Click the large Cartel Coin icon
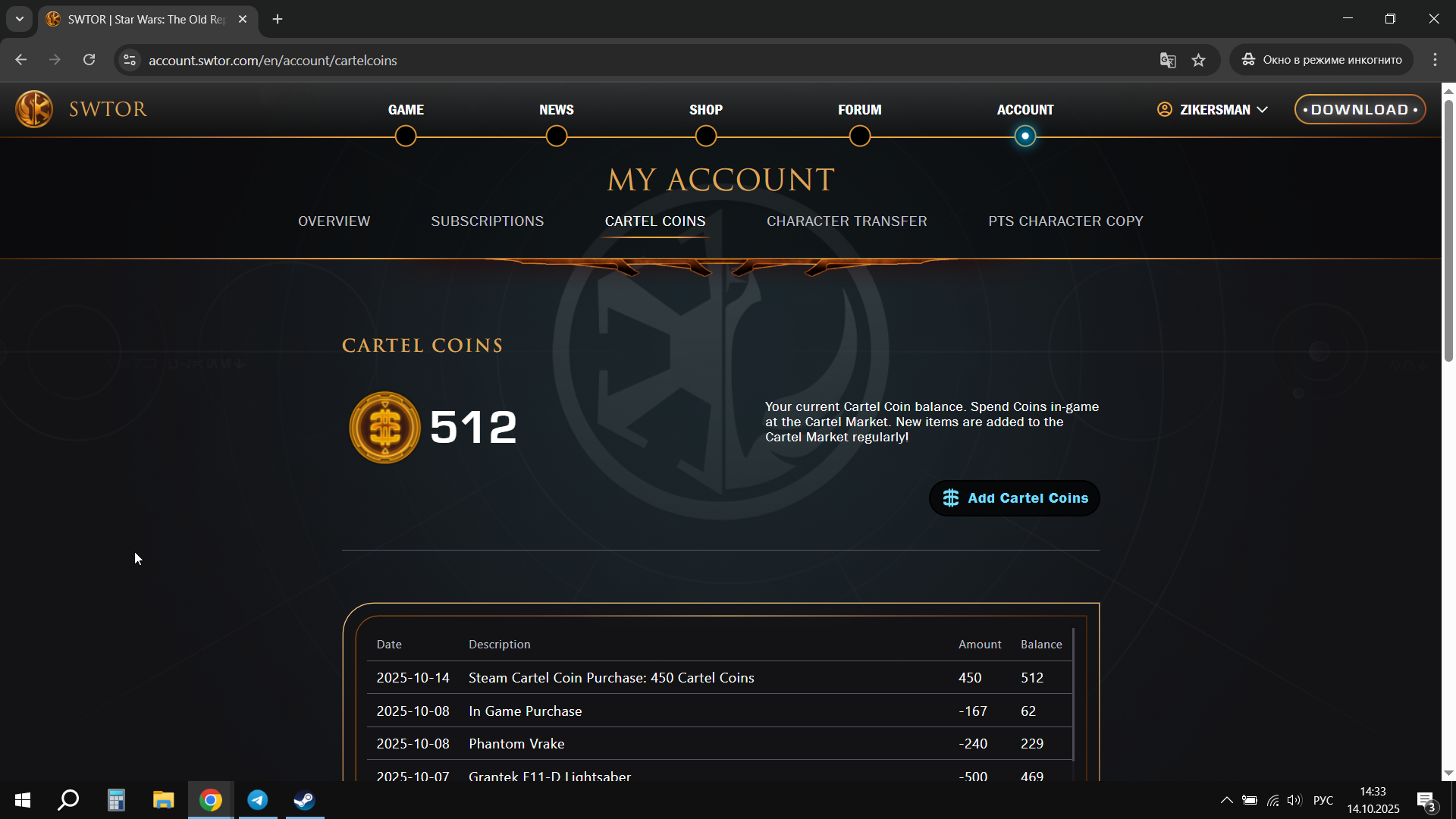Screen dimensions: 1456x819 [x=384, y=427]
